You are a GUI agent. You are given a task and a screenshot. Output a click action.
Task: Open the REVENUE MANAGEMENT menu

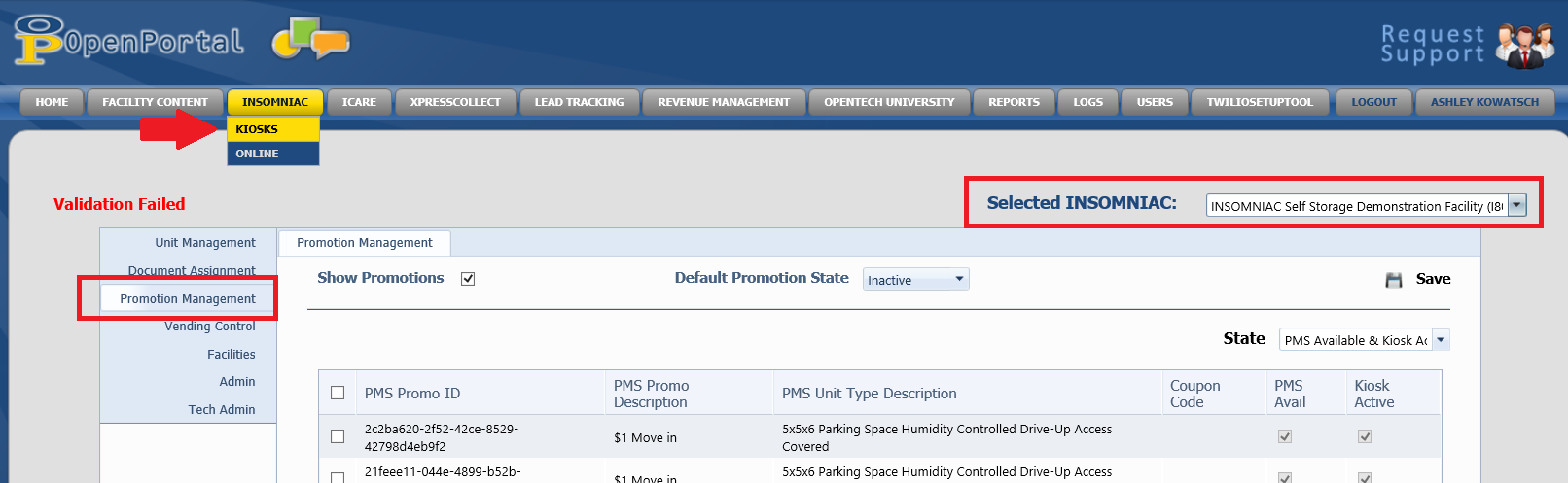(724, 102)
